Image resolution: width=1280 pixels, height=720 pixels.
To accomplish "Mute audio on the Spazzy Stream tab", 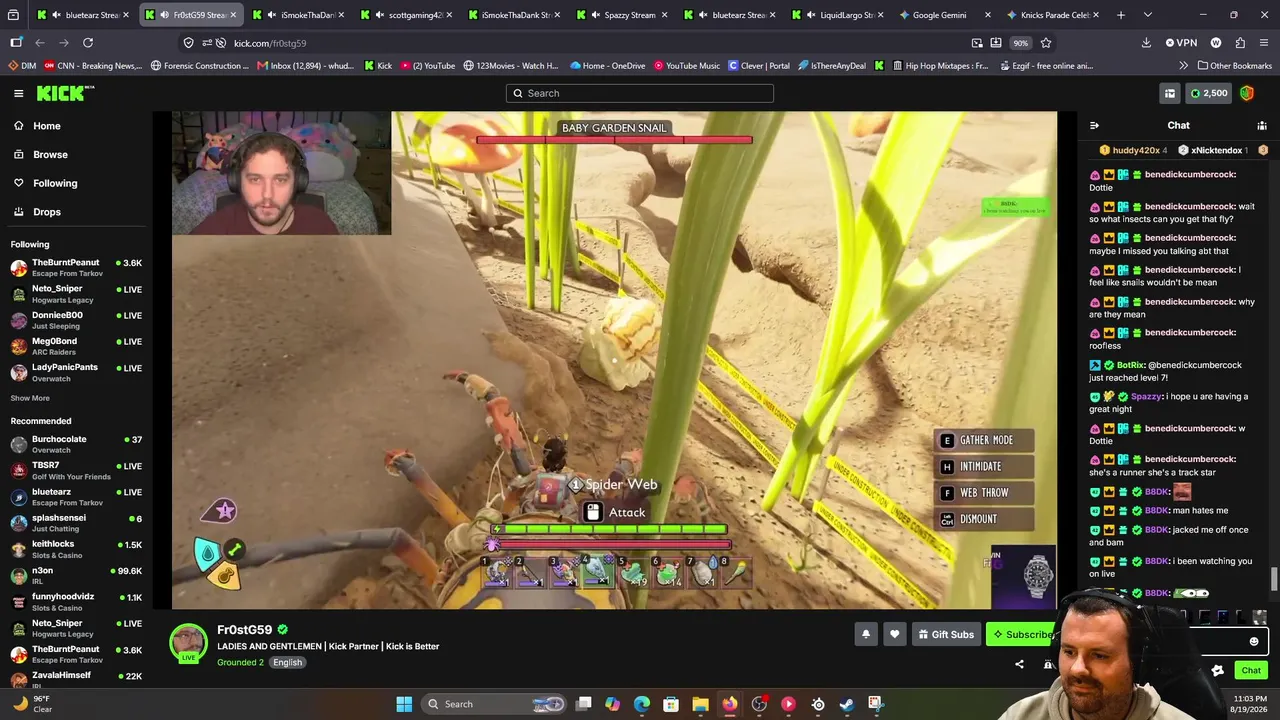I will [596, 15].
